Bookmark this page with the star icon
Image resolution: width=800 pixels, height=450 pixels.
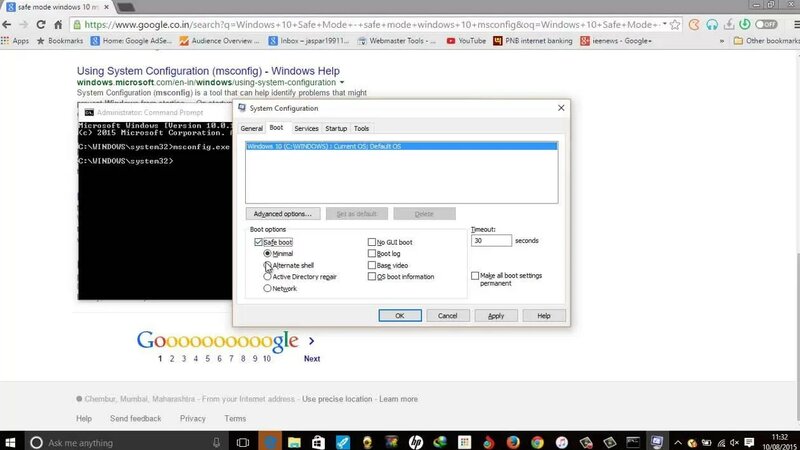[x=674, y=24]
